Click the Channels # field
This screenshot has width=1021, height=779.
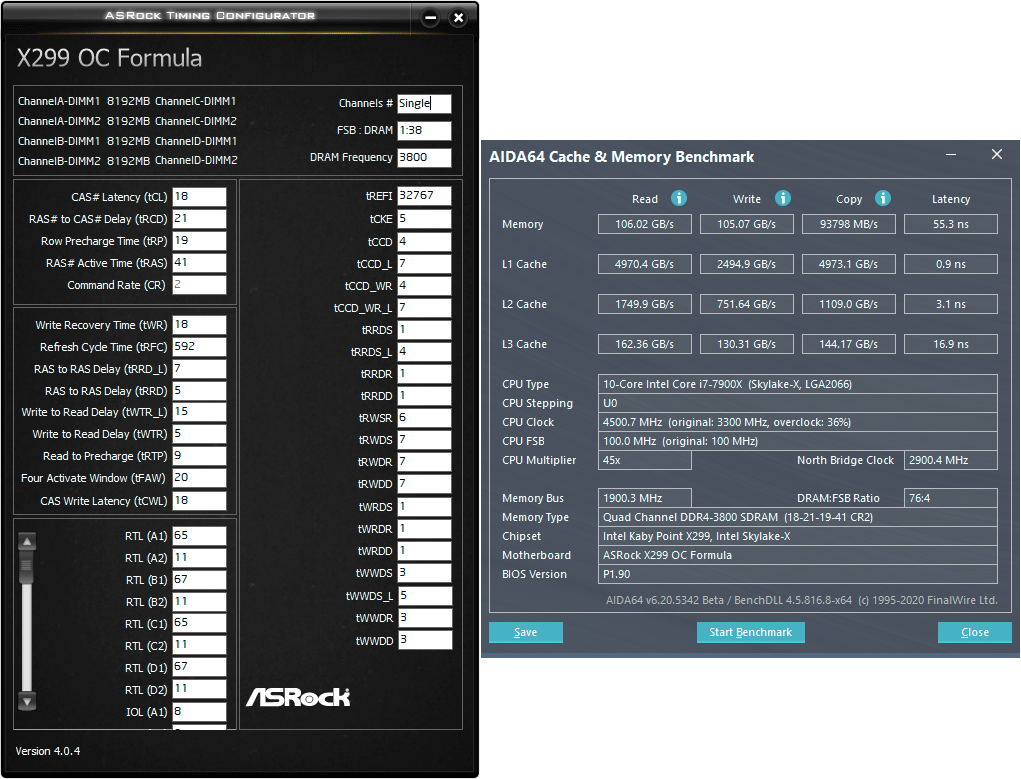424,104
